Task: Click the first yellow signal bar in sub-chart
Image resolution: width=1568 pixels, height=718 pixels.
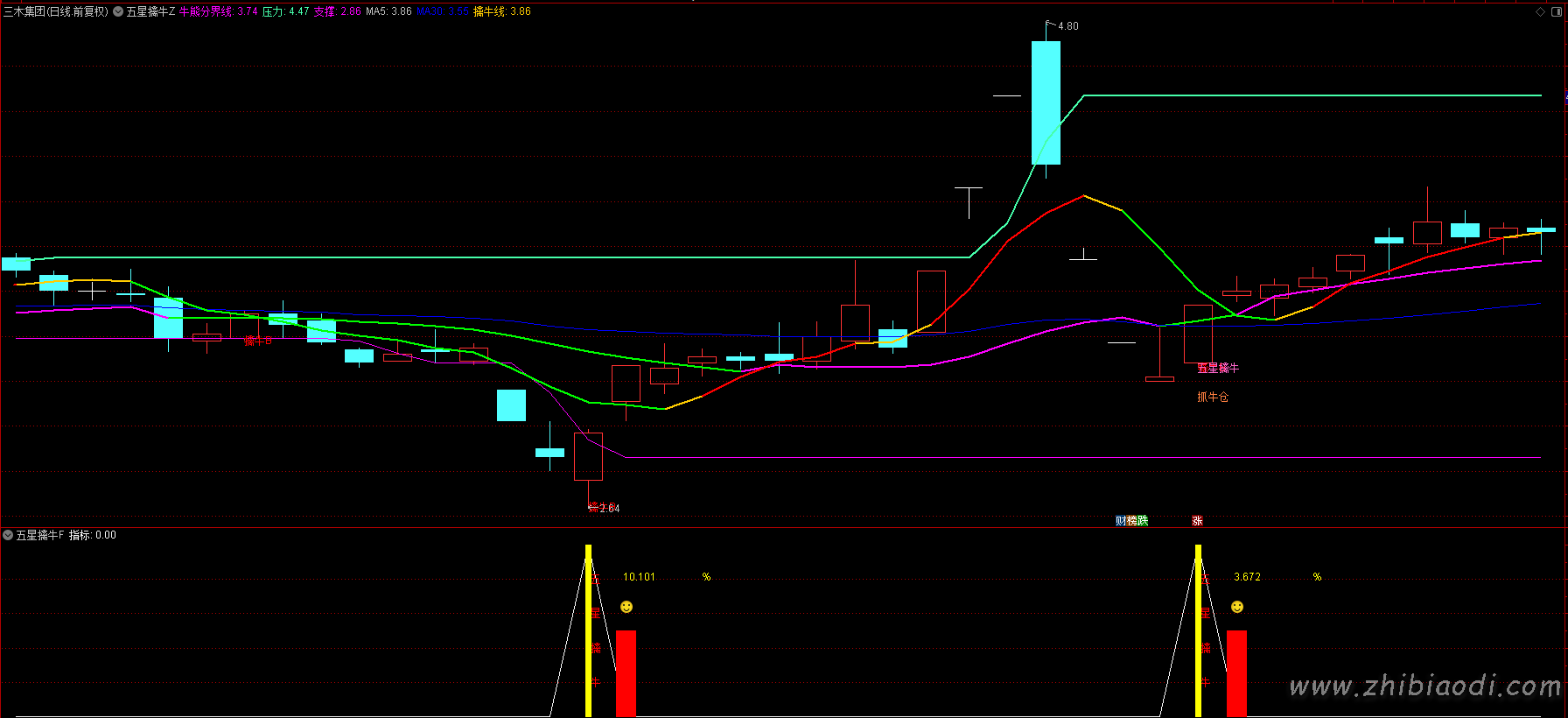Action: (x=588, y=630)
